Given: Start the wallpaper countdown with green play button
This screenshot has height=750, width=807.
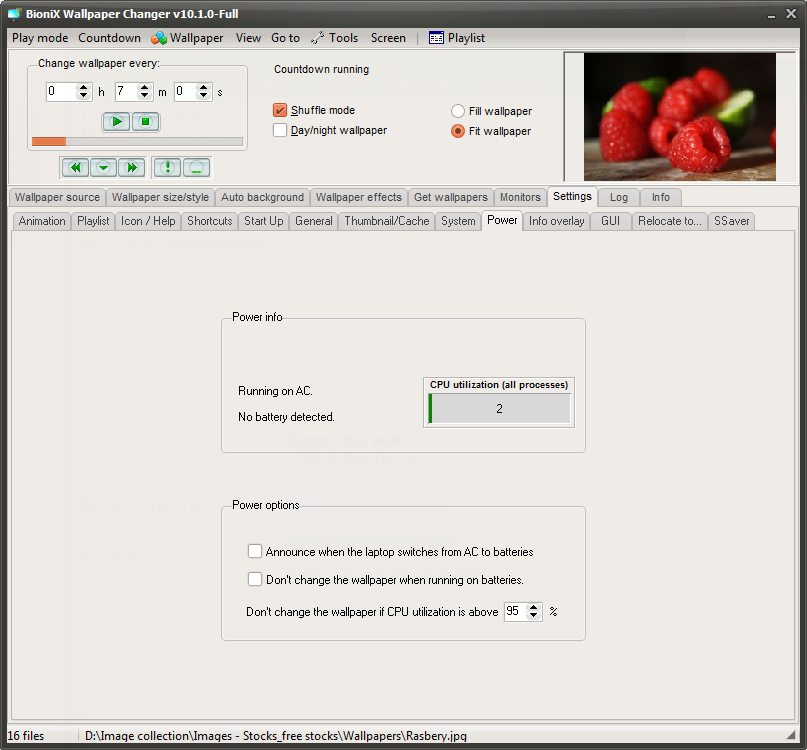Looking at the screenshot, I should coord(116,121).
